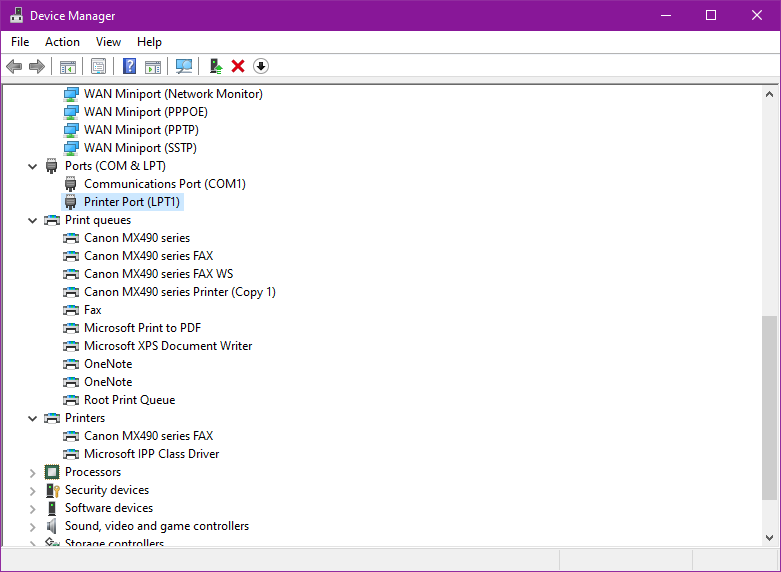
Task: Select WAN Miniport (PPTP)
Action: [141, 130]
